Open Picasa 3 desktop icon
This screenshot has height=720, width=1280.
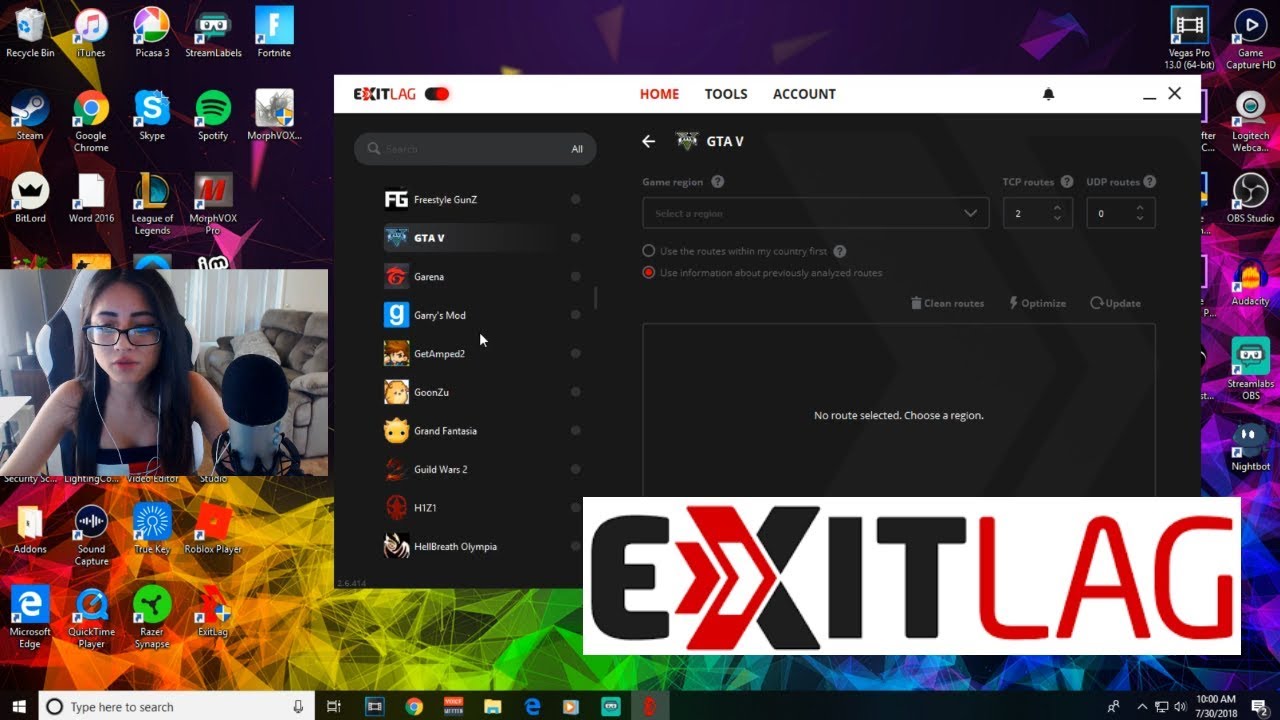[152, 33]
